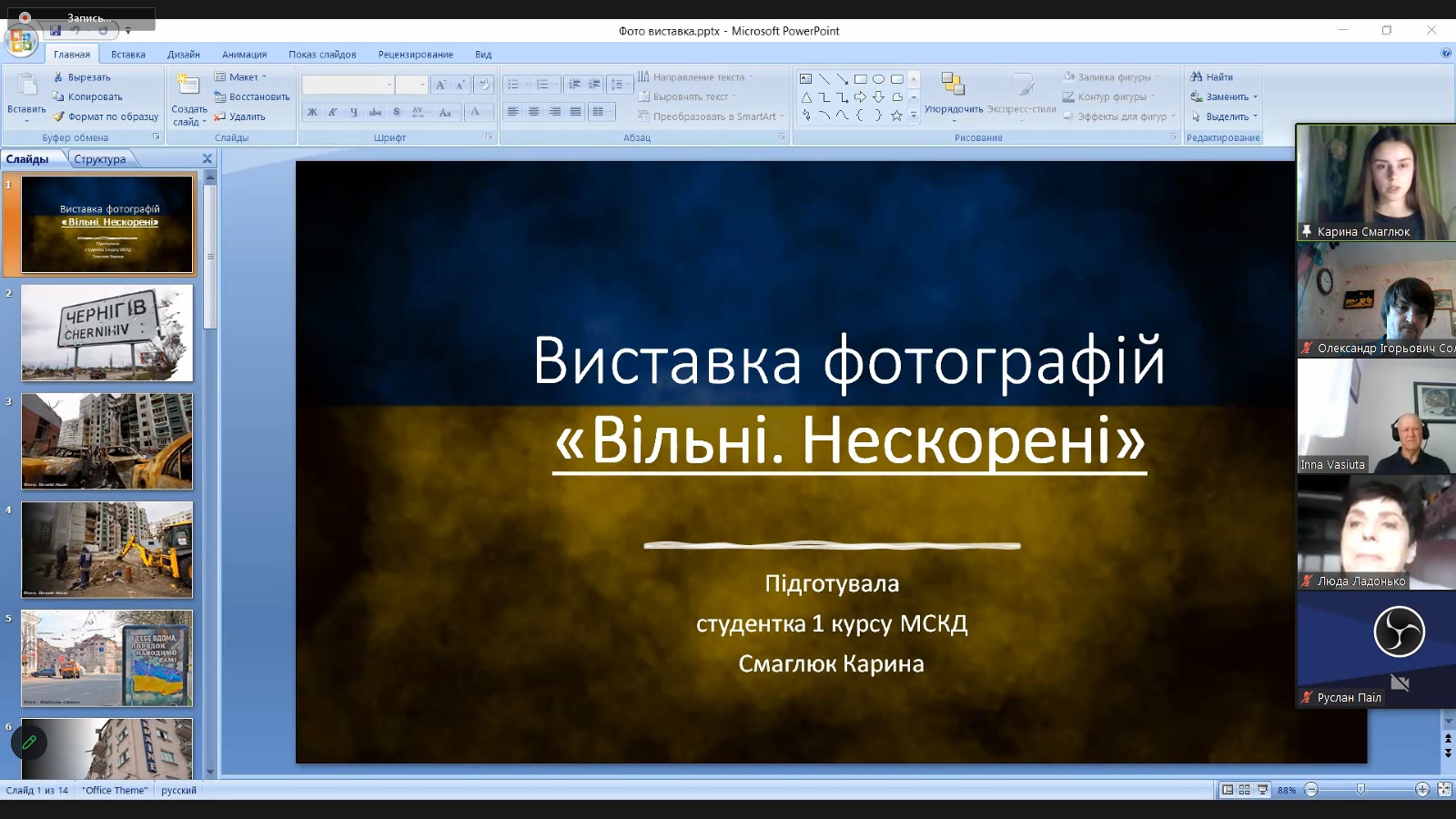Toggle Strikethrough (abc) formatting
Screen dimensions: 1456x819
375,112
